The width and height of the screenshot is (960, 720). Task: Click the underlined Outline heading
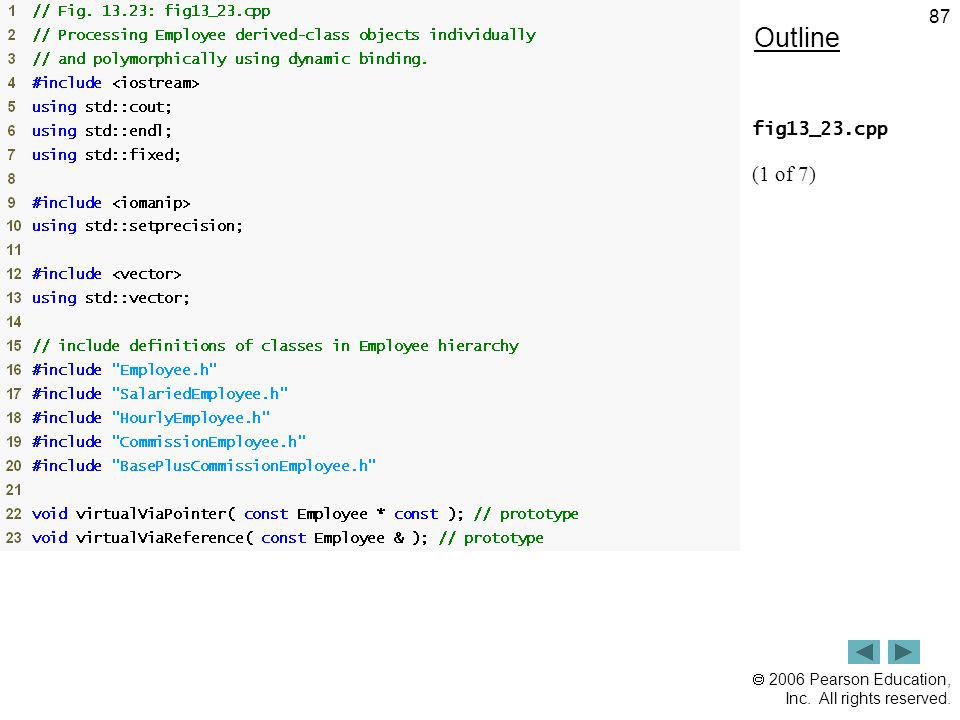(797, 38)
